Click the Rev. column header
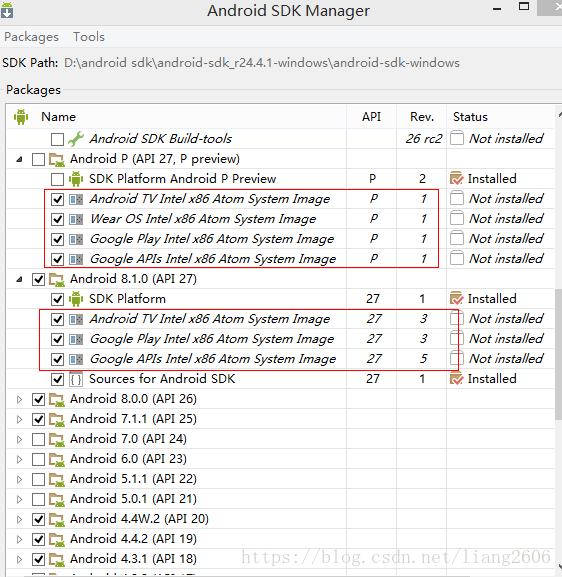Screen dimensions: 562x577 421,117
